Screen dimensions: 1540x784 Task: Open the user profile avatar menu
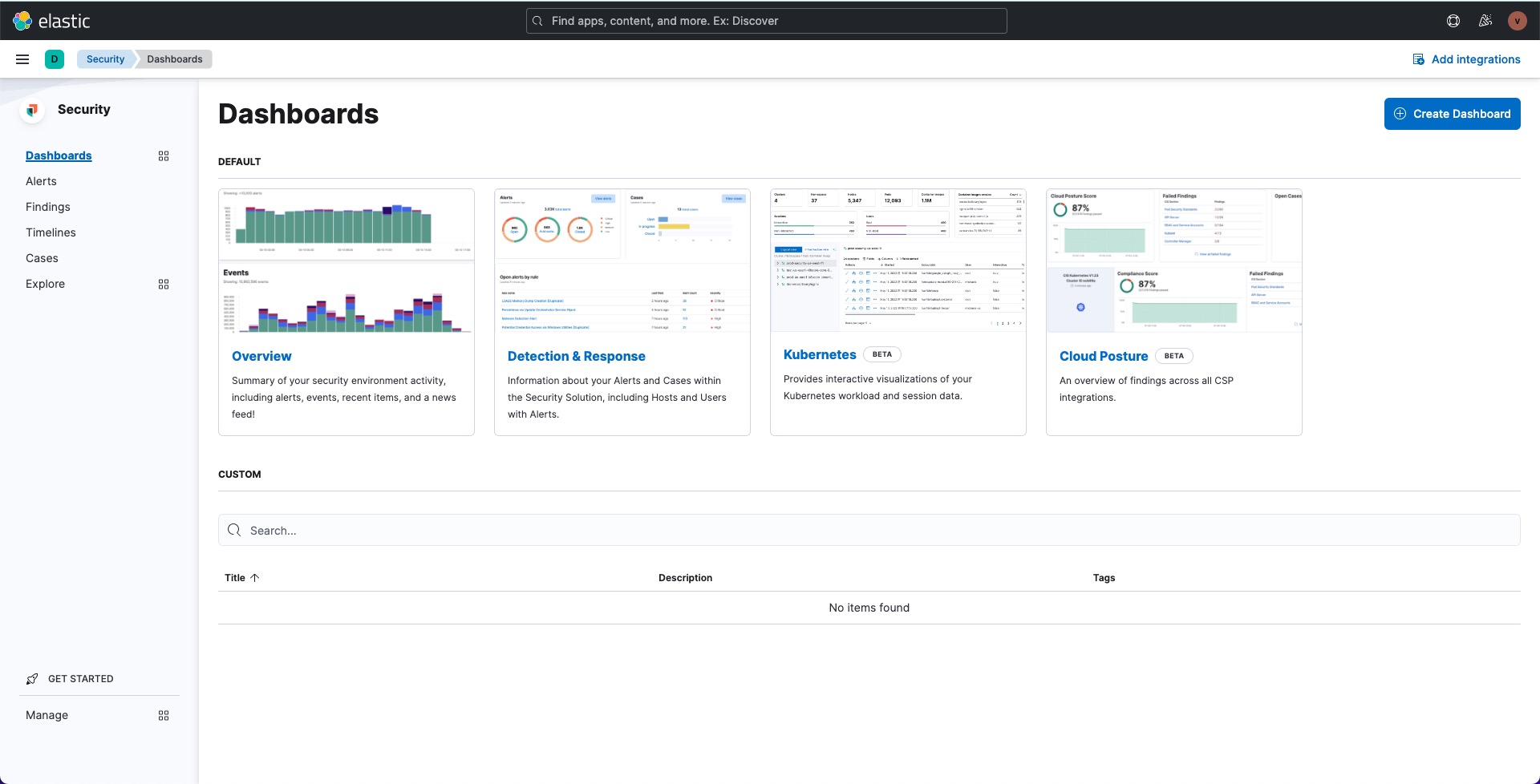1516,21
